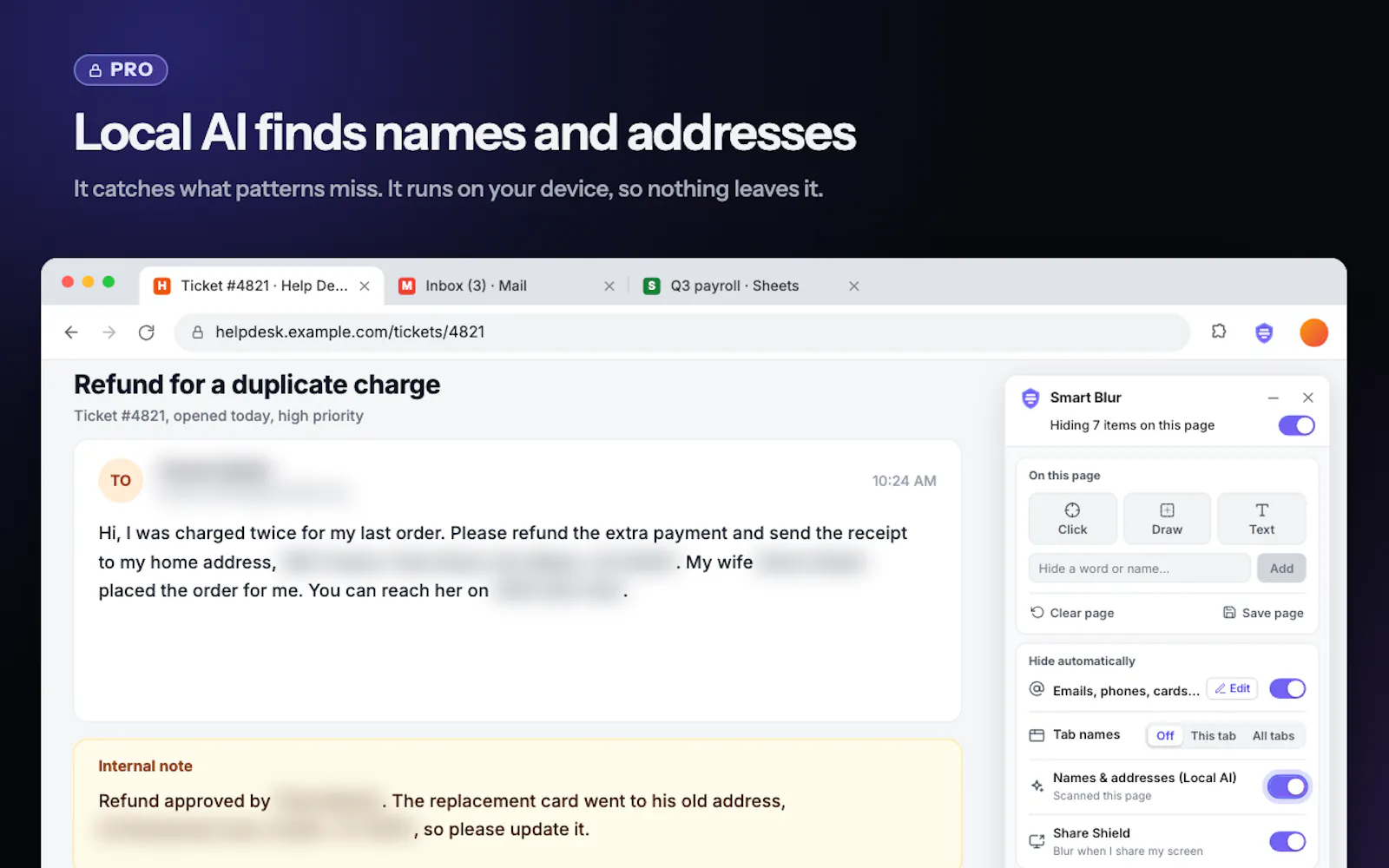Click the Add button

[1281, 569]
